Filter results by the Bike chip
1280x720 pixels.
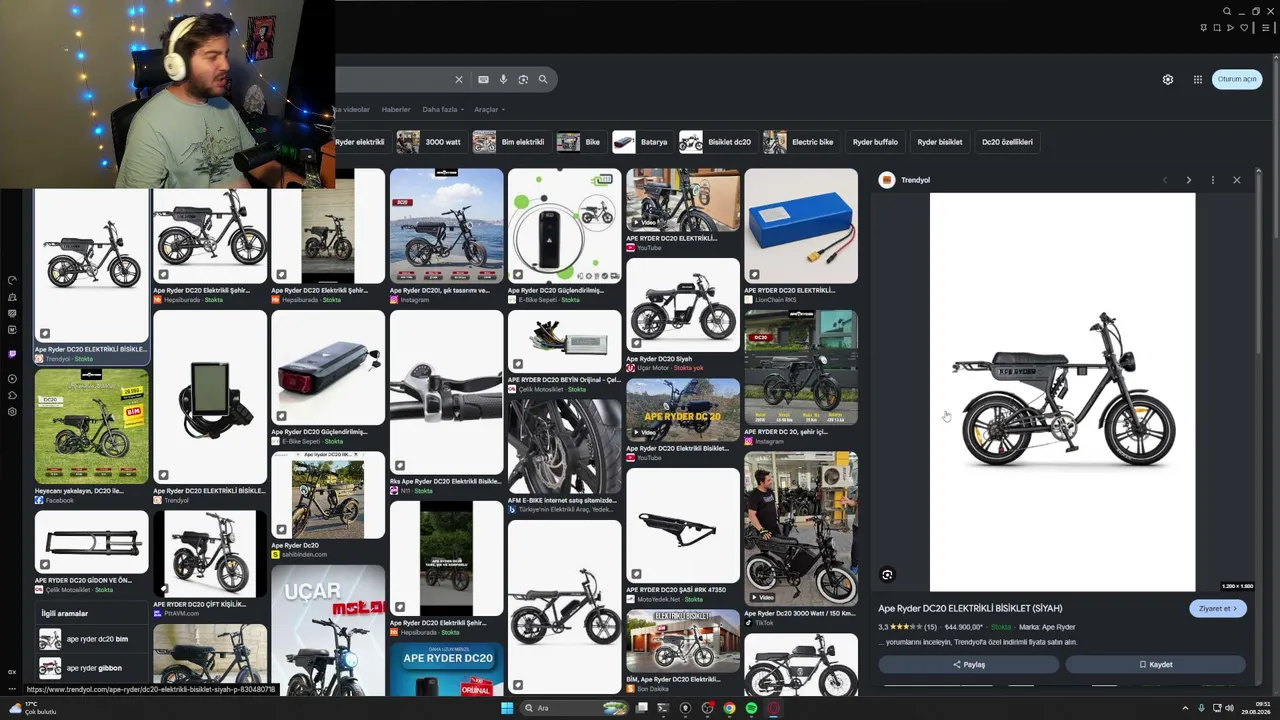pos(581,142)
